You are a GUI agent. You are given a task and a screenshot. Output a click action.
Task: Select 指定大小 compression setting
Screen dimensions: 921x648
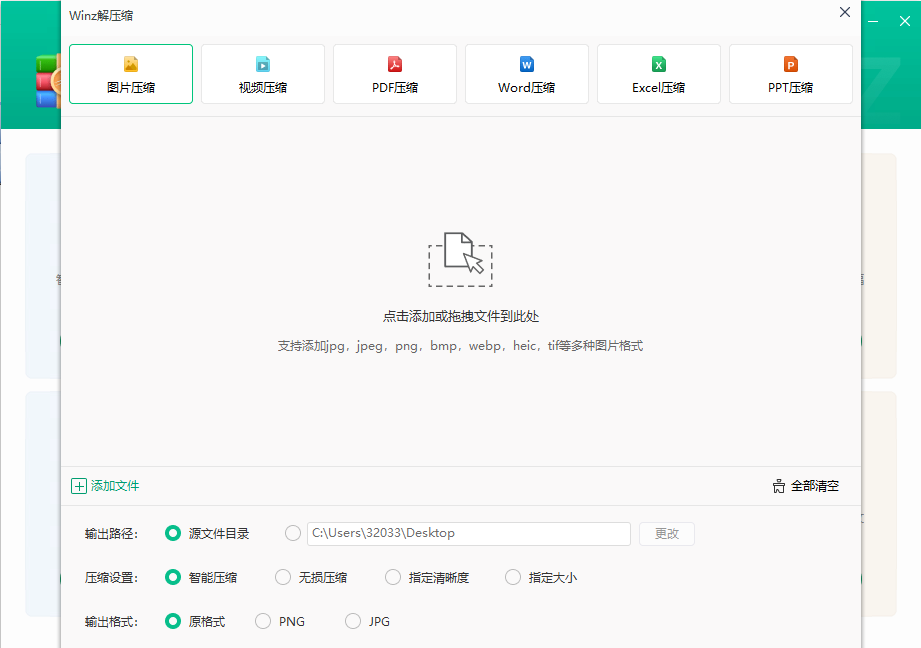pyautogui.click(x=513, y=577)
